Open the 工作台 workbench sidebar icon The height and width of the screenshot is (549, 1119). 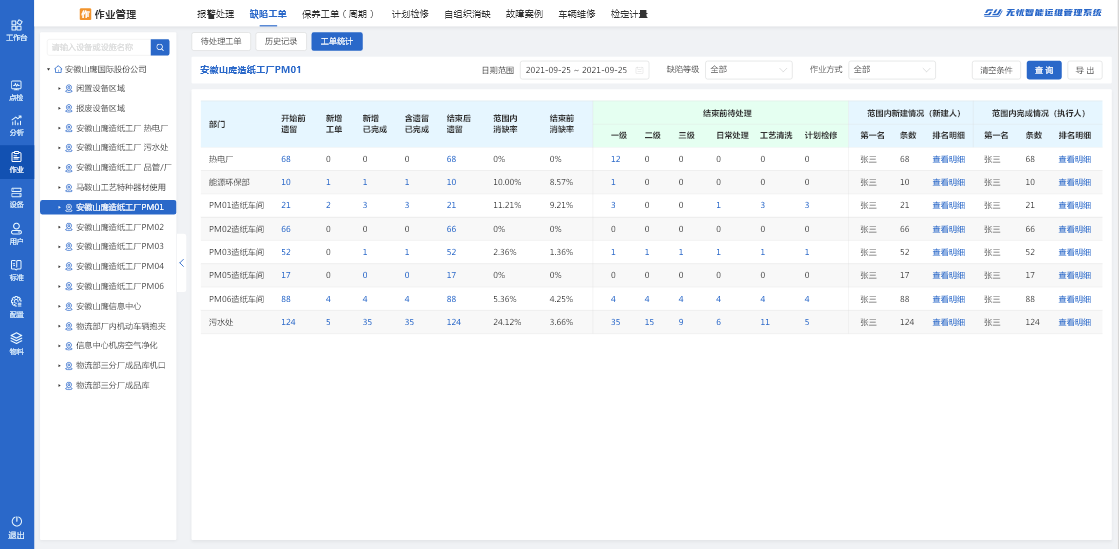(x=16, y=30)
